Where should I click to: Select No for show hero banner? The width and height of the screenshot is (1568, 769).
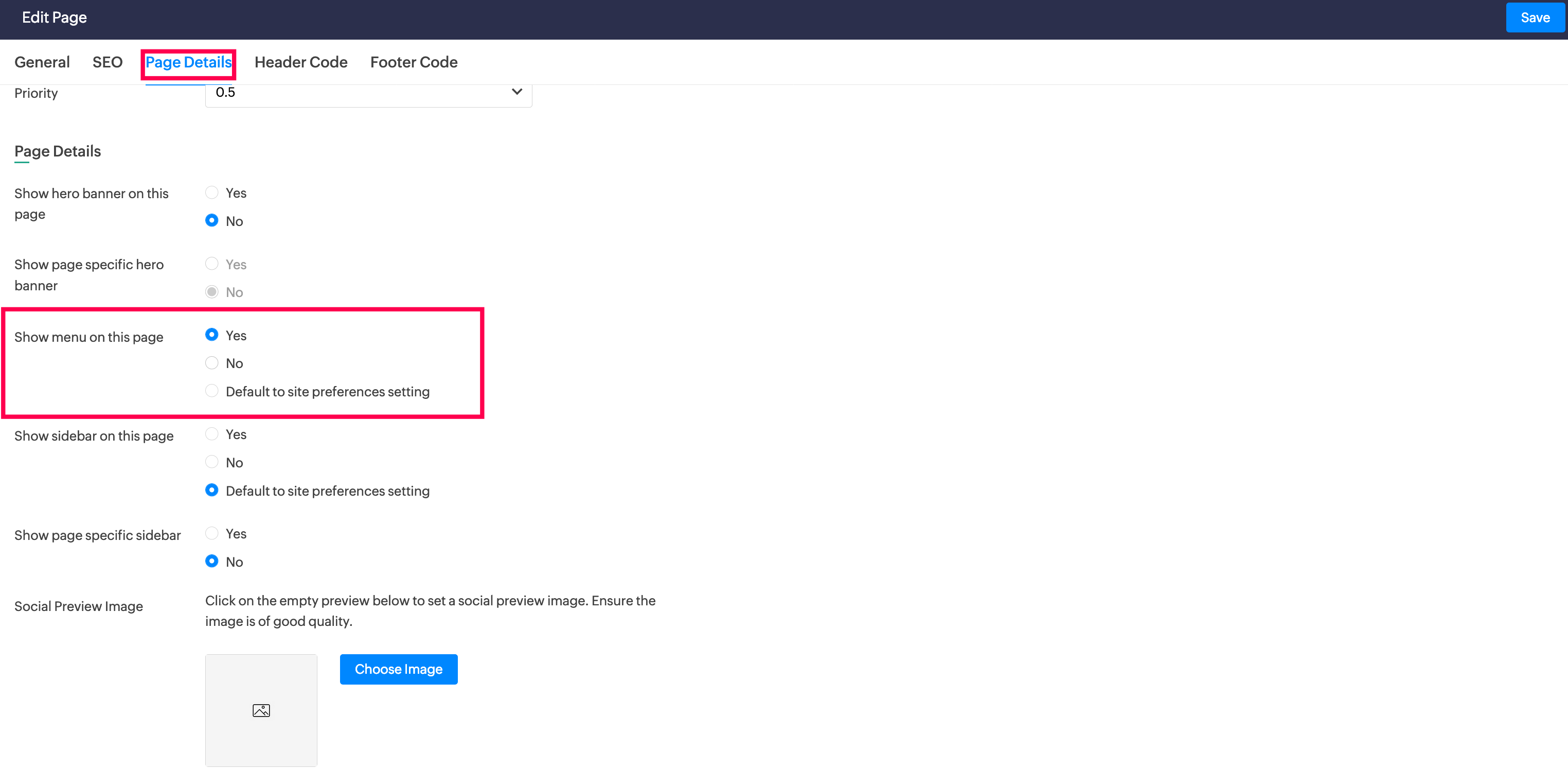(x=212, y=220)
